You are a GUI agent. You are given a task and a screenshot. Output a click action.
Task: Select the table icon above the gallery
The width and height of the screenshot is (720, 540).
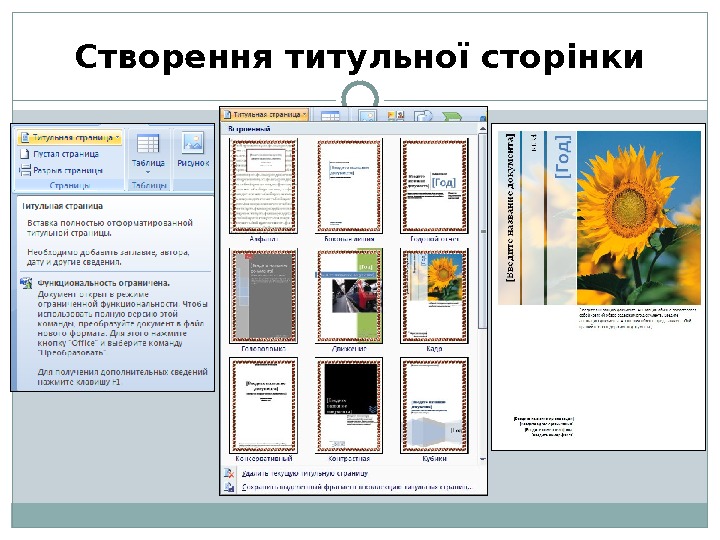(330, 115)
